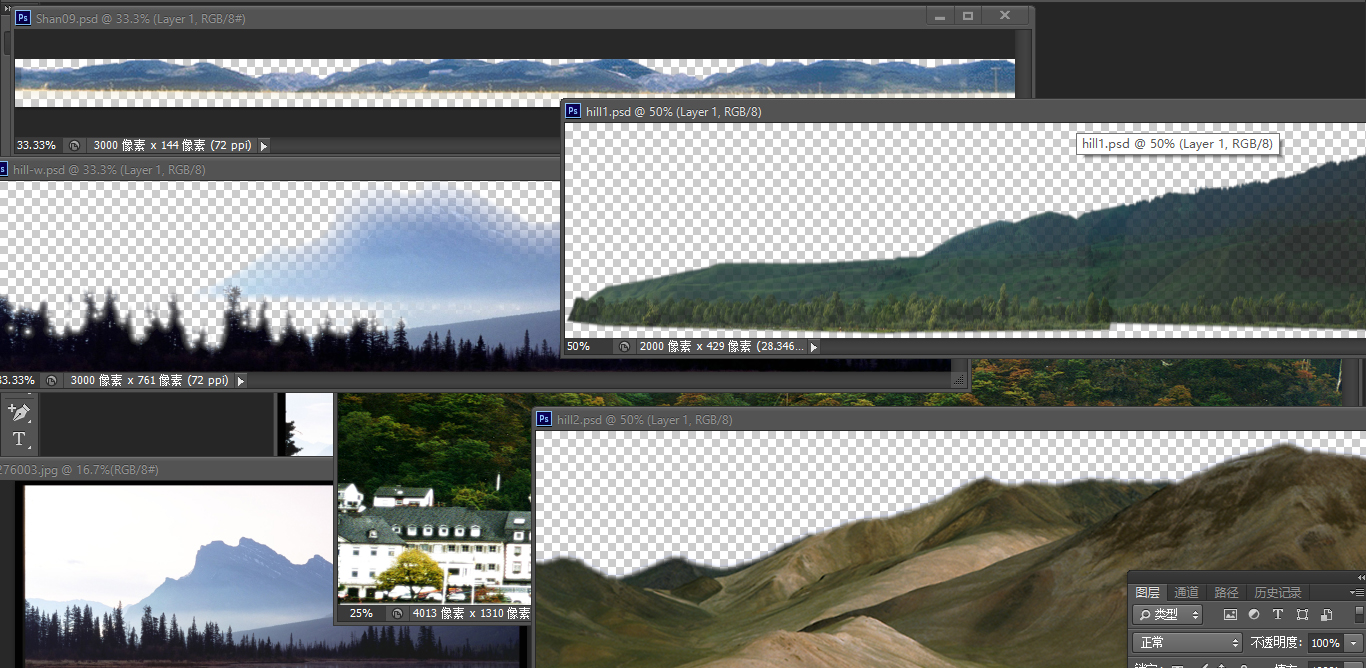
Task: Activate hill2.psd window via title bar
Action: [950, 420]
